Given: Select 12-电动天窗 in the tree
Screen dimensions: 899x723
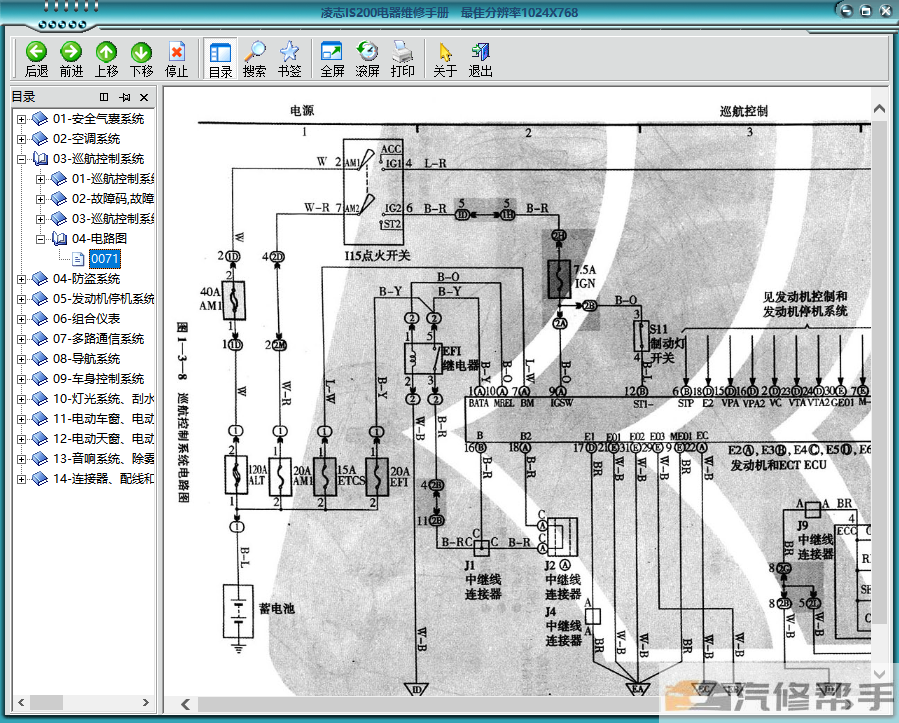Looking at the screenshot, I should tap(103, 439).
